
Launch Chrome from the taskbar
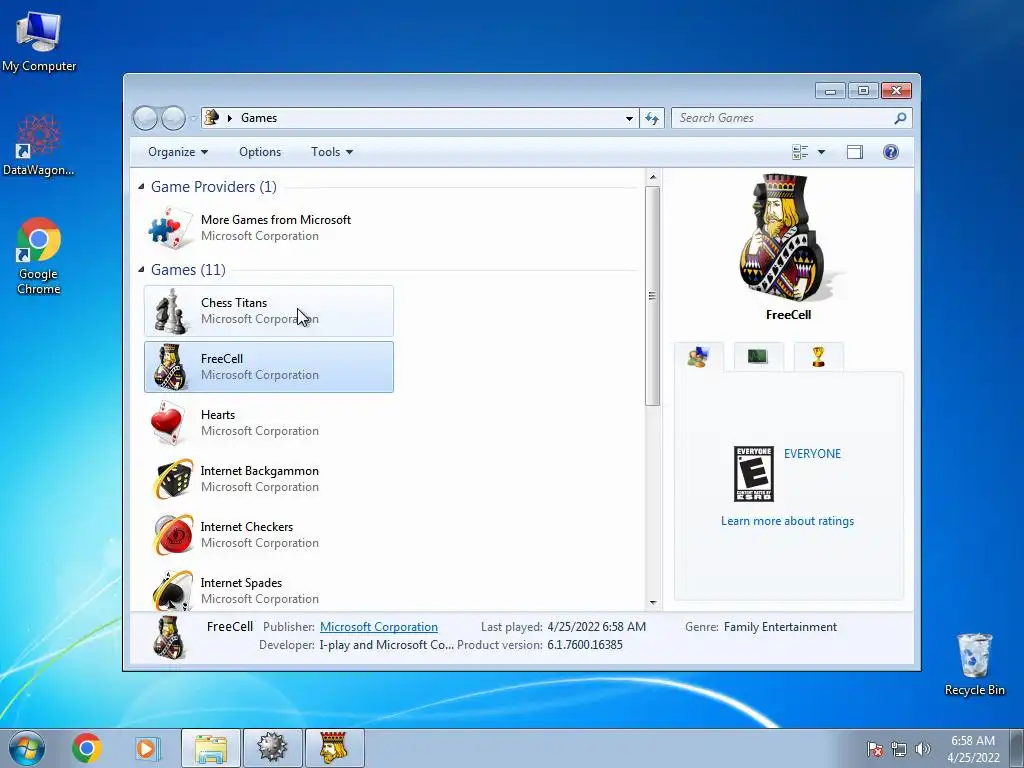[x=86, y=748]
